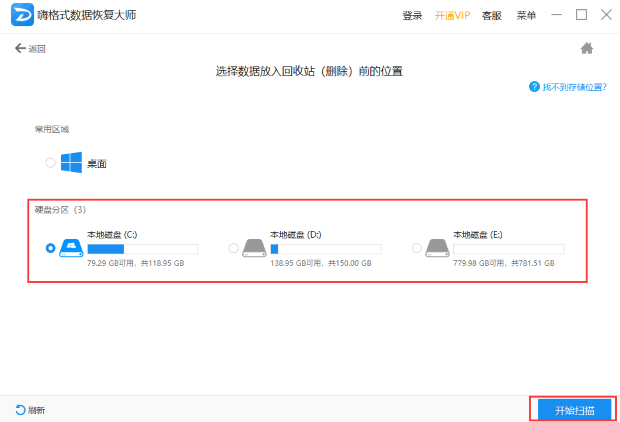Click the Windows desktop logo icon
Image resolution: width=620 pixels, height=422 pixels.
[x=72, y=163]
